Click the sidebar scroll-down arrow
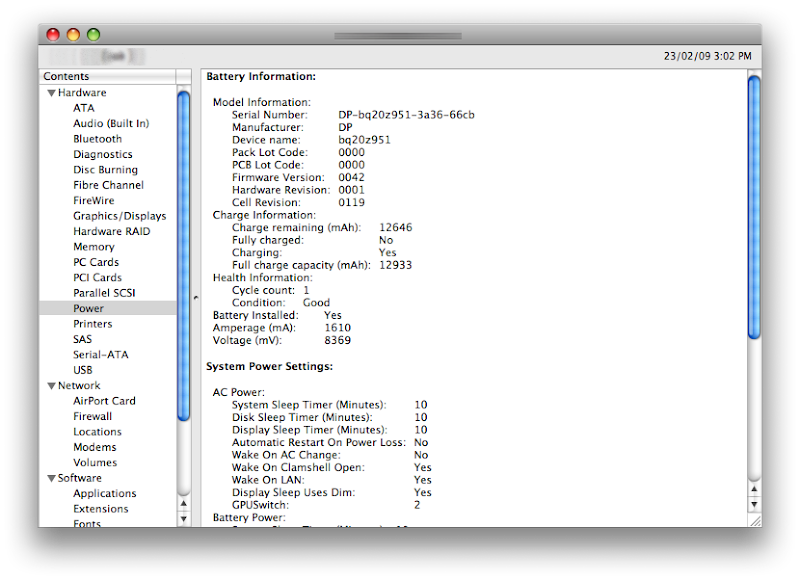 (x=184, y=518)
